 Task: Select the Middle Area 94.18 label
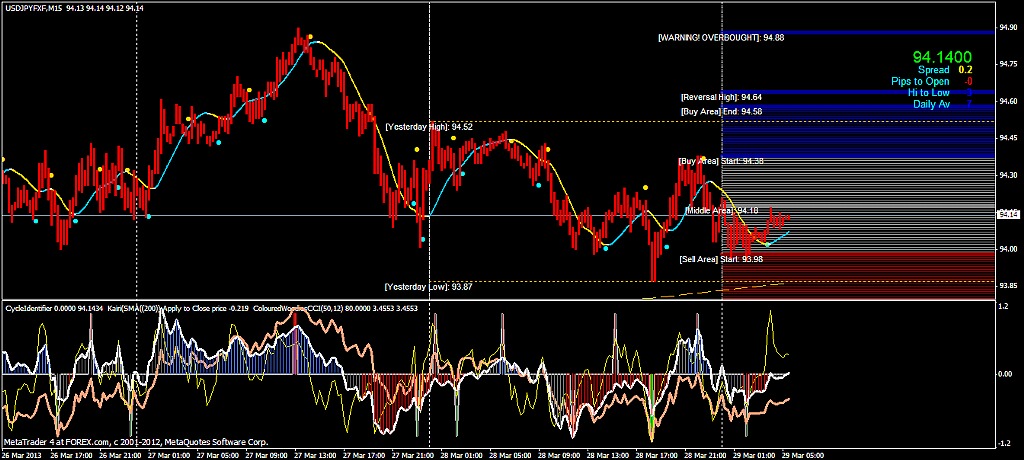point(722,210)
